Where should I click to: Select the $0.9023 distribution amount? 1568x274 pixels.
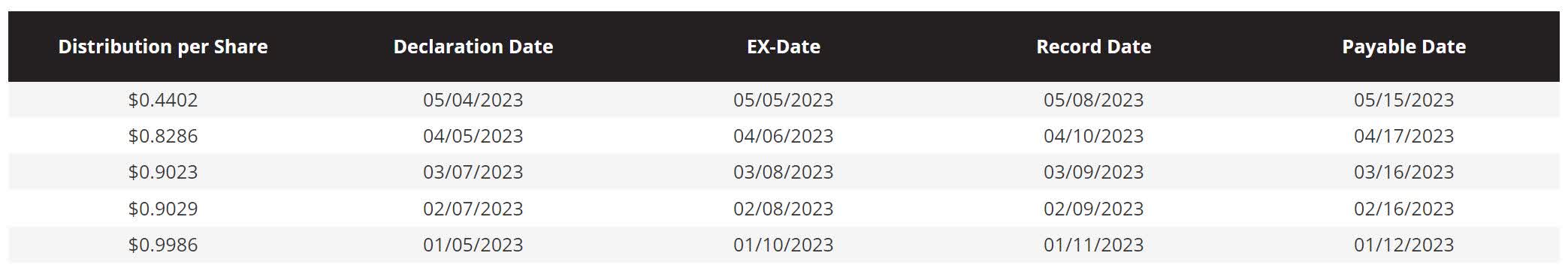[163, 172]
